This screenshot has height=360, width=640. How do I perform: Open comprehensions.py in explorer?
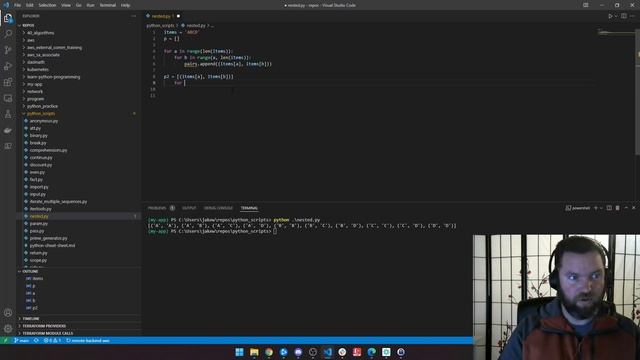pyautogui.click(x=48, y=150)
